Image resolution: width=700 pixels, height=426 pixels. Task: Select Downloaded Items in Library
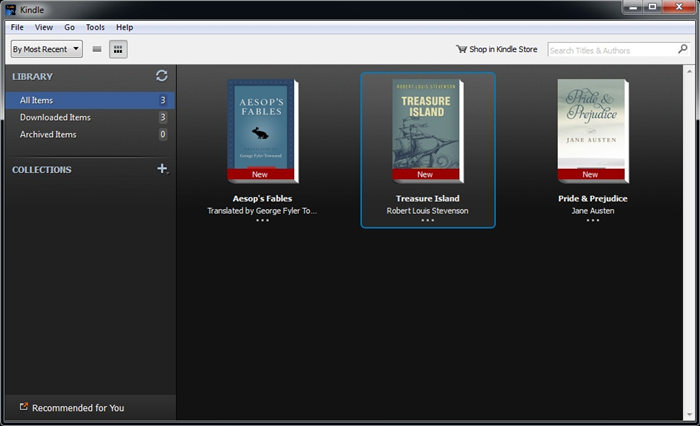[x=90, y=117]
